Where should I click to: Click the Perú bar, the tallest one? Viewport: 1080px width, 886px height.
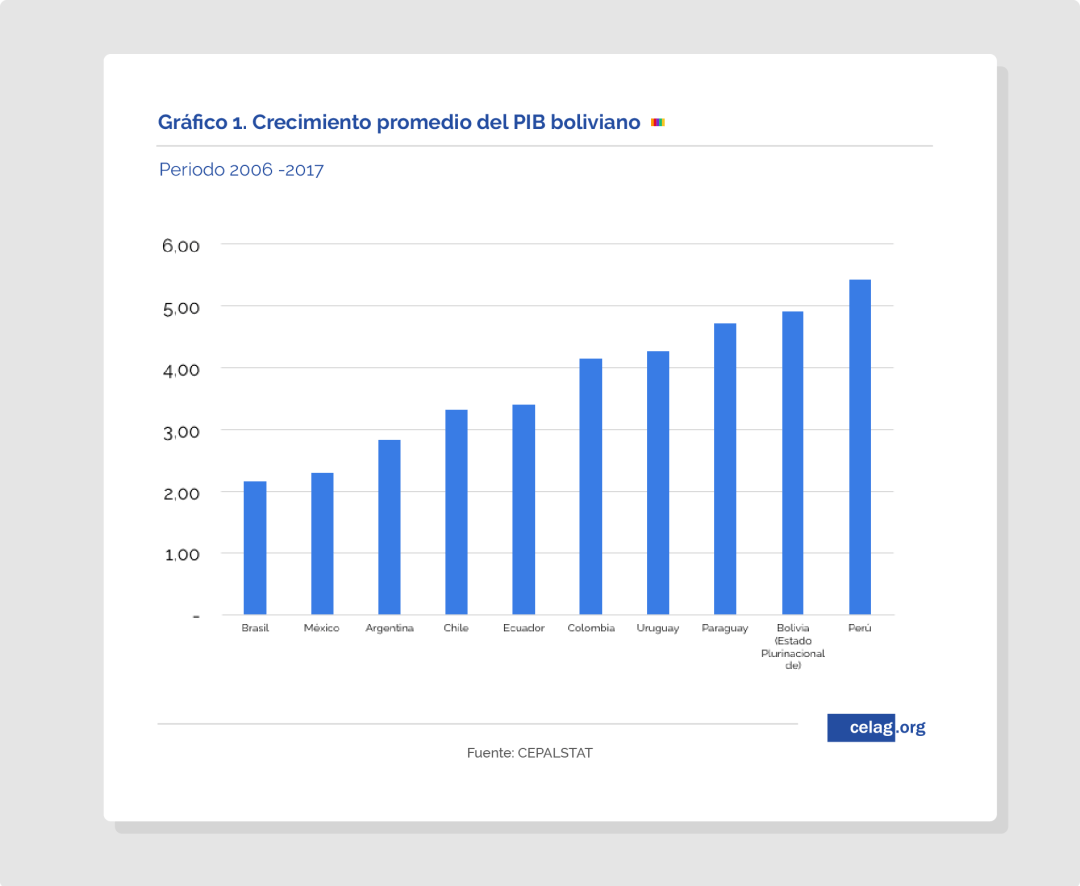click(x=860, y=447)
